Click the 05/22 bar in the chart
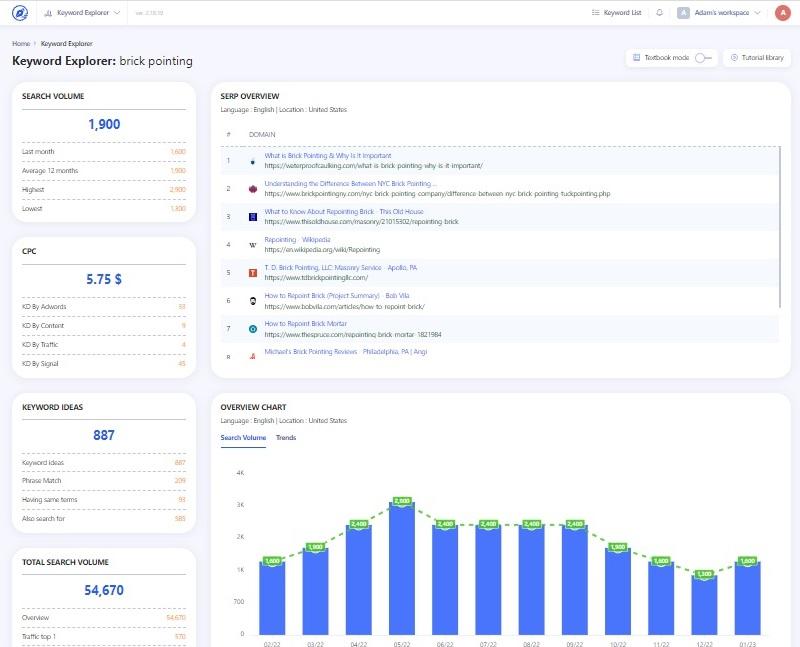The width and height of the screenshot is (800, 647). (x=402, y=570)
